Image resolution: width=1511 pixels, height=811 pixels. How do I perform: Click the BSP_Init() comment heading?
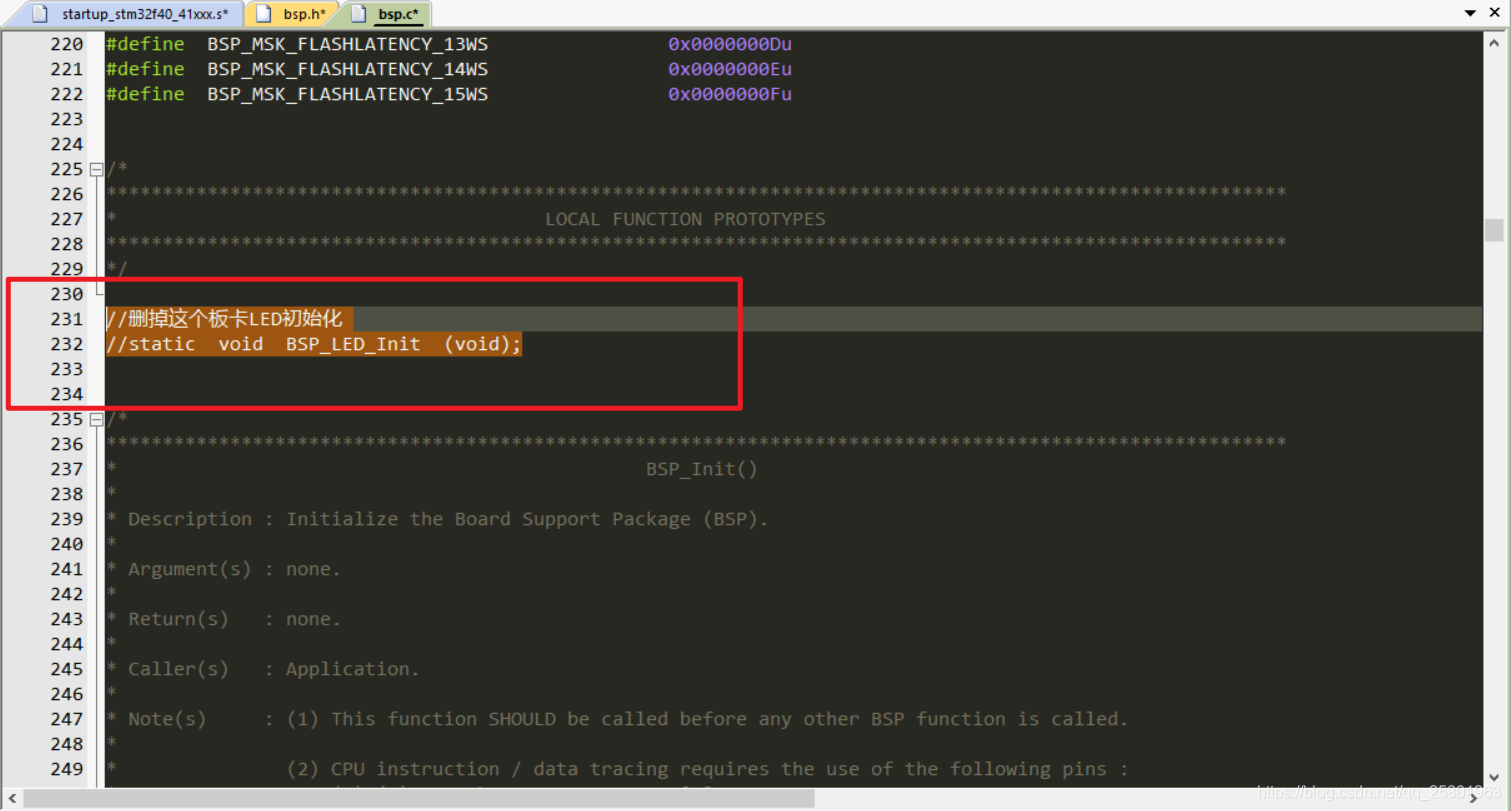pos(702,469)
